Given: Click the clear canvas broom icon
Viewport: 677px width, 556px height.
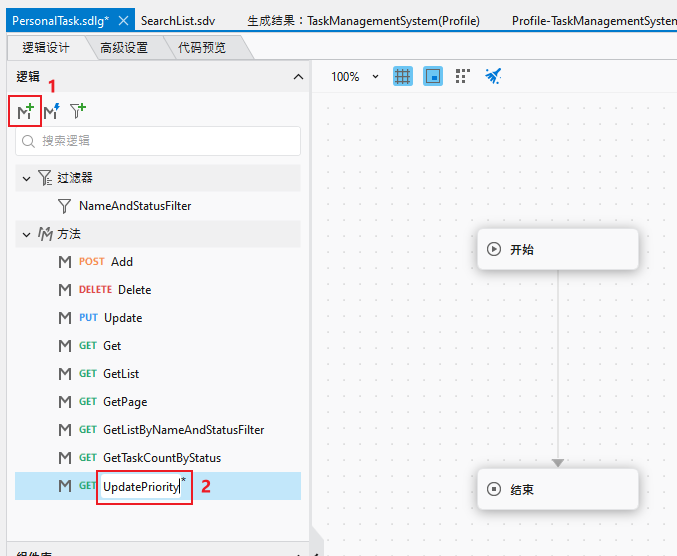Looking at the screenshot, I should (x=492, y=76).
